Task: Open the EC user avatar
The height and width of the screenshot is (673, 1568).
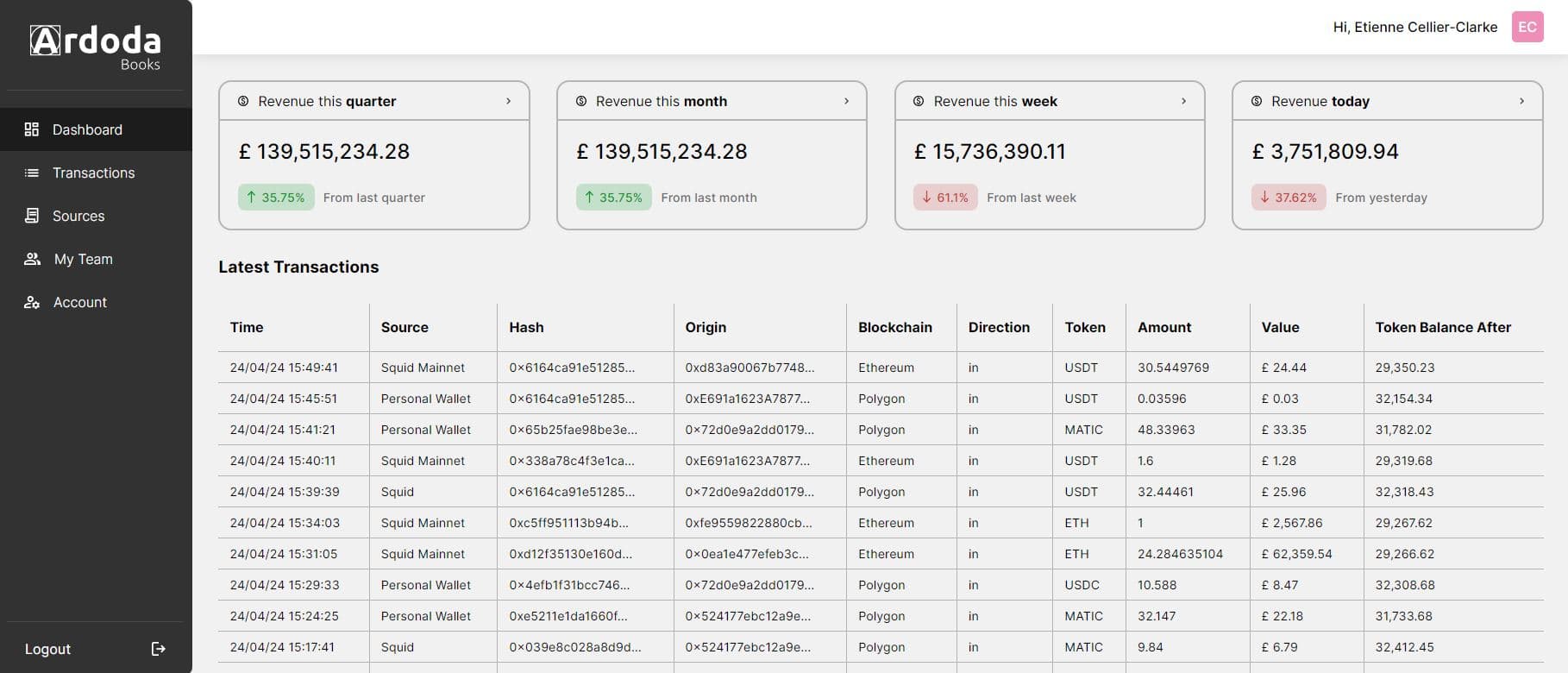Action: tap(1527, 27)
